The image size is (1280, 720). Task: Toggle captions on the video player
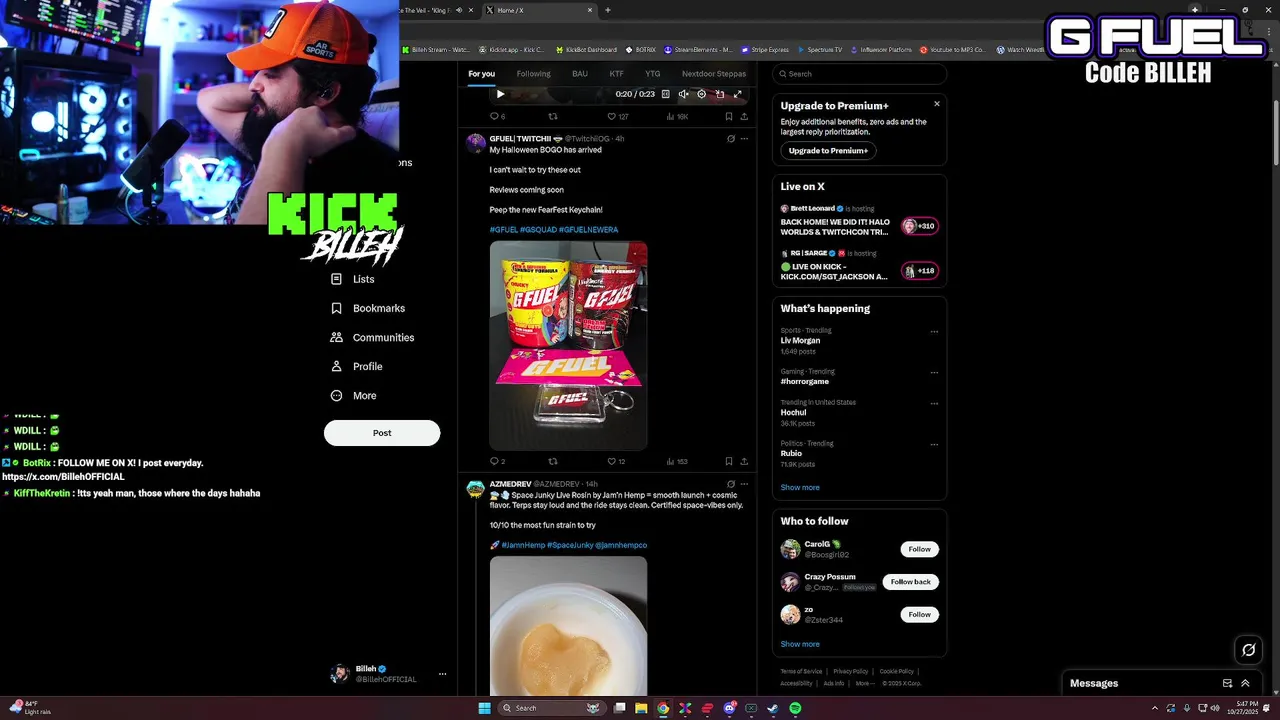point(666,94)
